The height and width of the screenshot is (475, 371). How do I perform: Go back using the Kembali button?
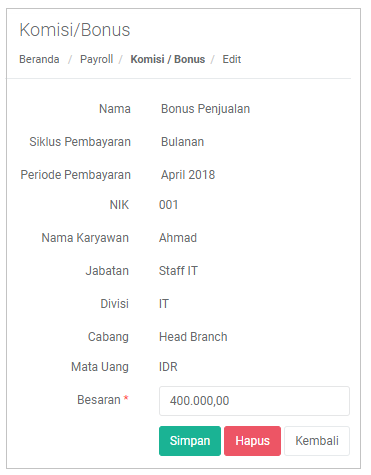pos(317,441)
